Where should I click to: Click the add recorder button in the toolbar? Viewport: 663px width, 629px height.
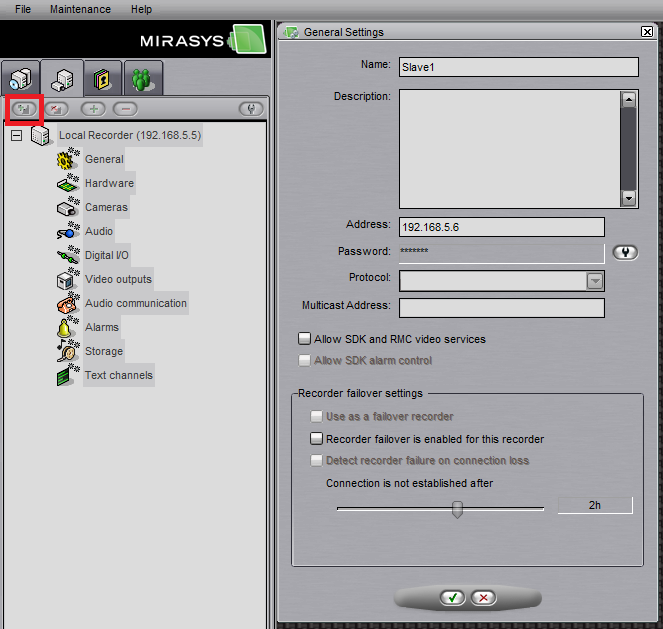23,108
